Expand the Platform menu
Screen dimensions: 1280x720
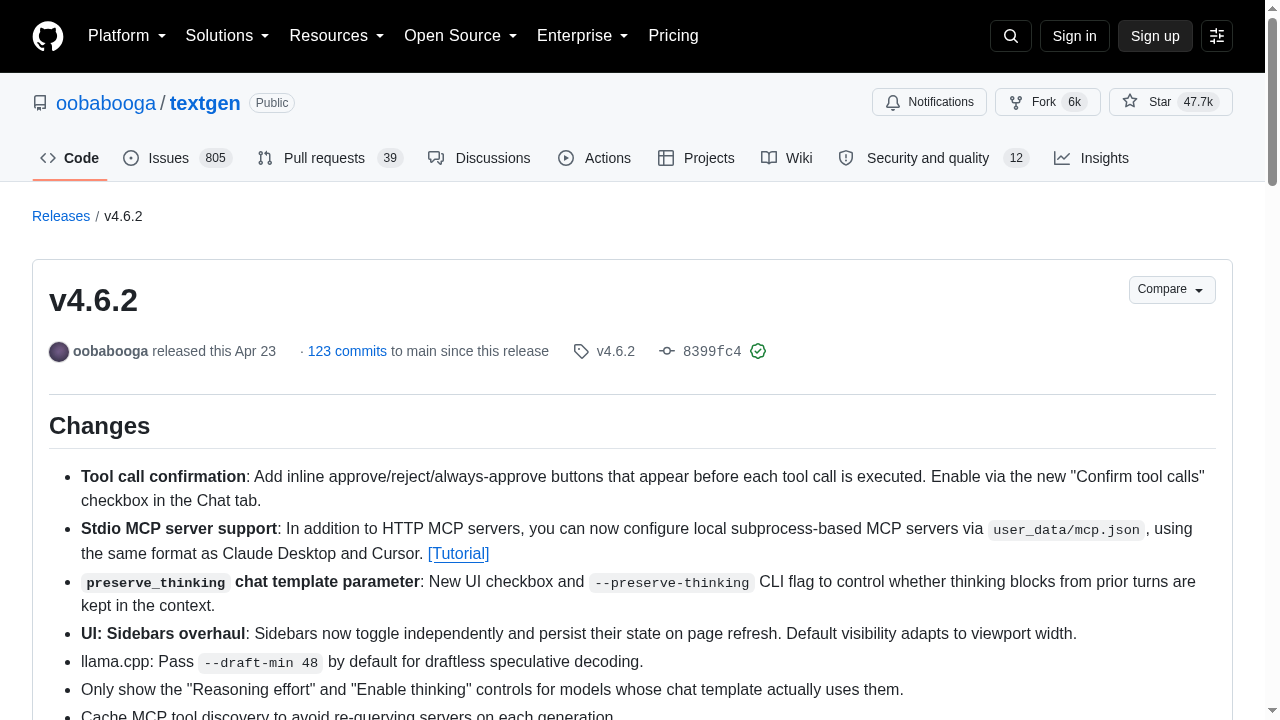[x=127, y=36]
